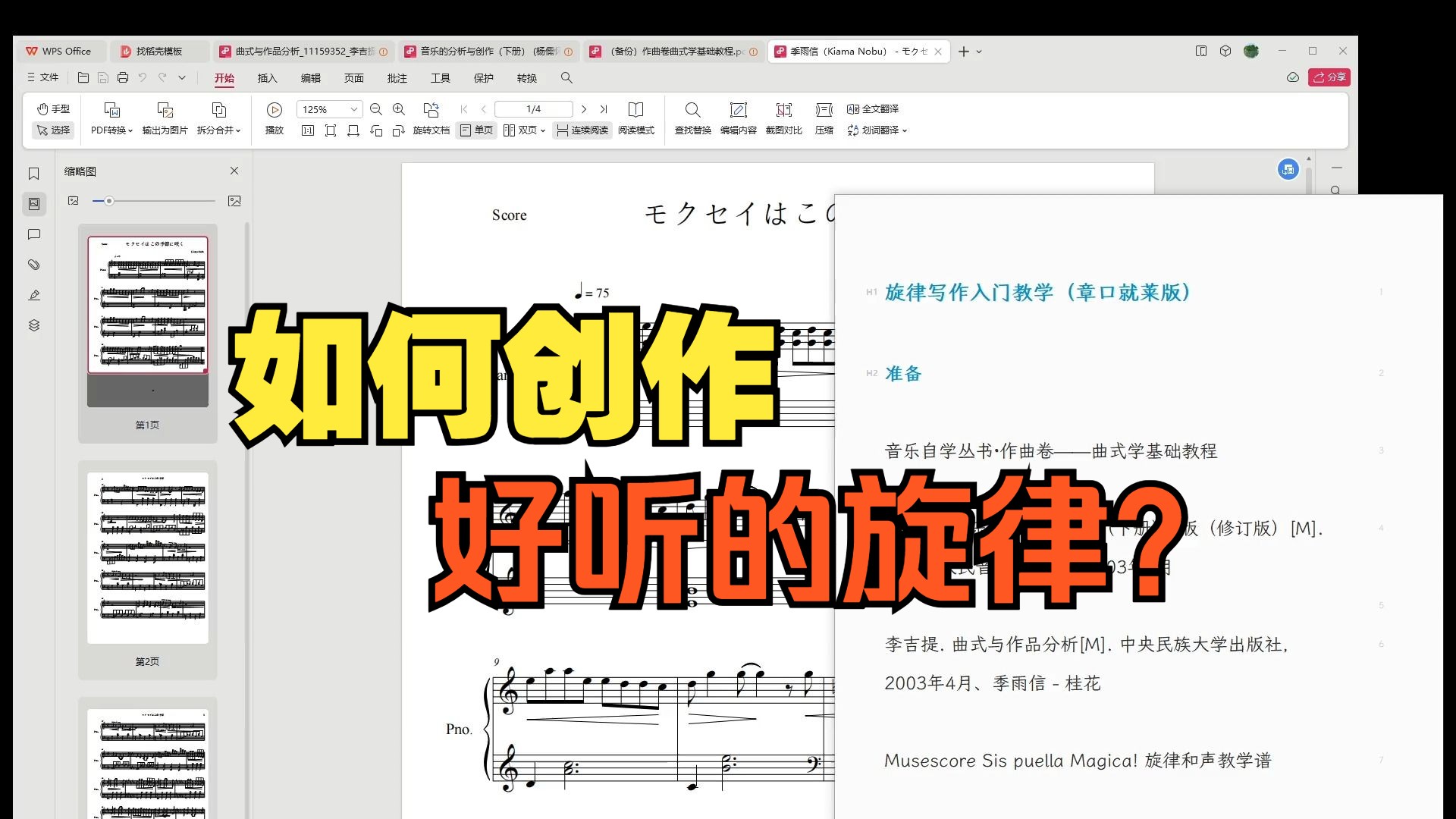The image size is (1456, 819).
Task: Click the 压缩 compress tool
Action: pyautogui.click(x=824, y=119)
